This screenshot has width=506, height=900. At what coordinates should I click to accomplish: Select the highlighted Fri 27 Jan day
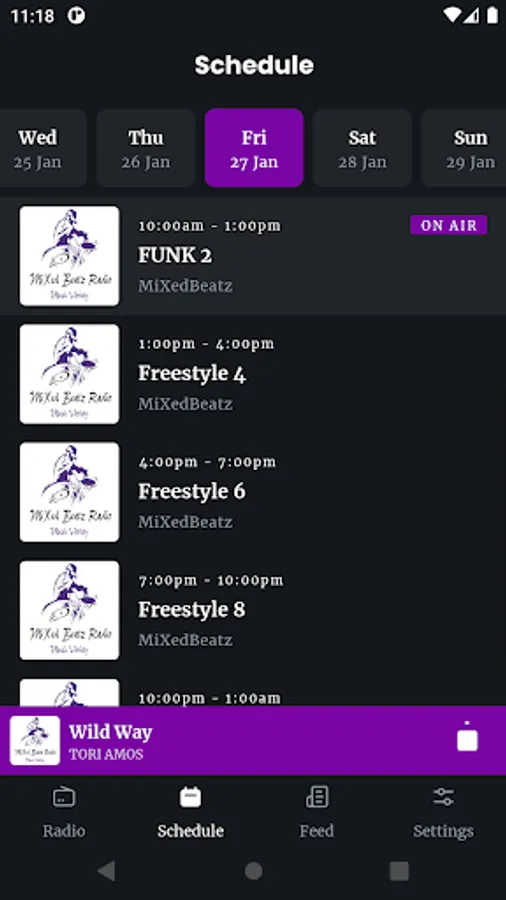point(254,148)
